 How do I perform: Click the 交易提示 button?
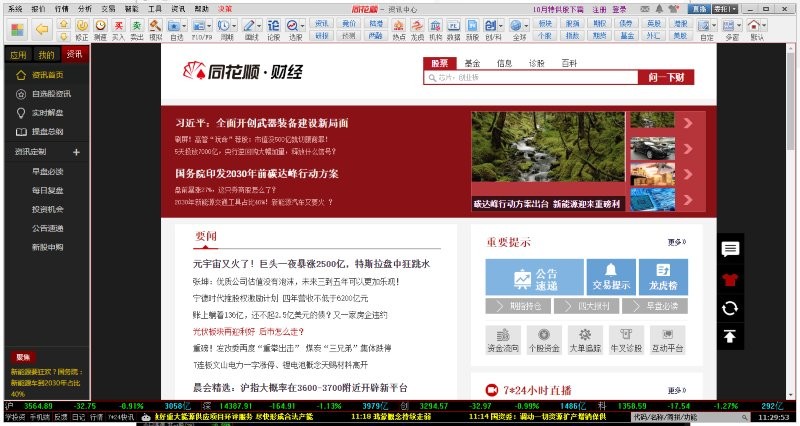611,277
